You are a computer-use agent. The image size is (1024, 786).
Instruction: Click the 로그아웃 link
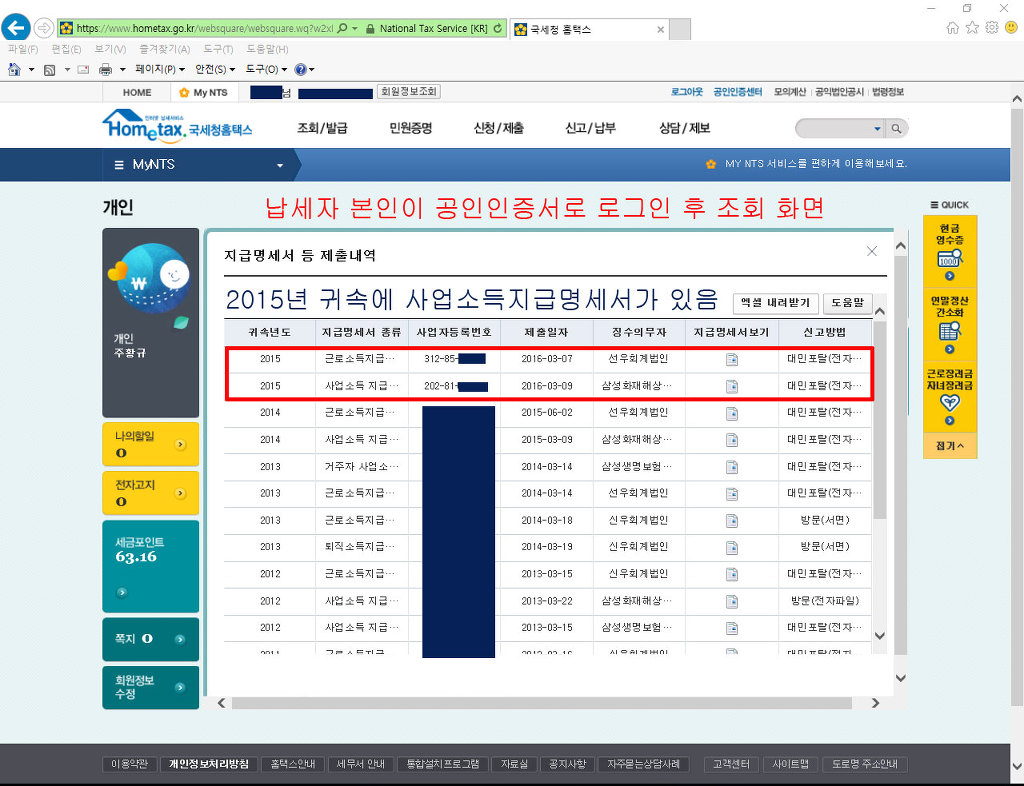(687, 92)
